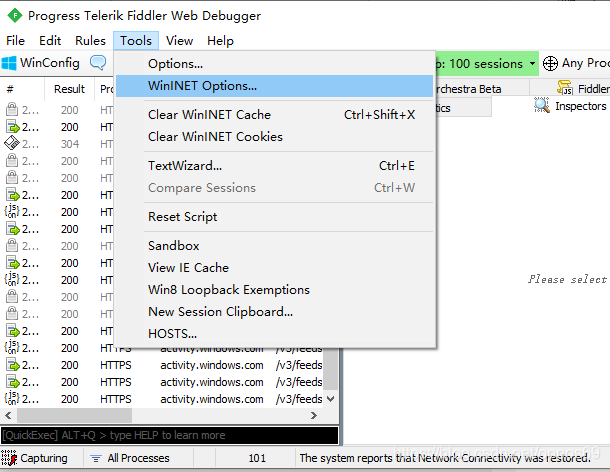The width and height of the screenshot is (610, 472).
Task: Select the 304 result session row
Action: click(x=58, y=144)
